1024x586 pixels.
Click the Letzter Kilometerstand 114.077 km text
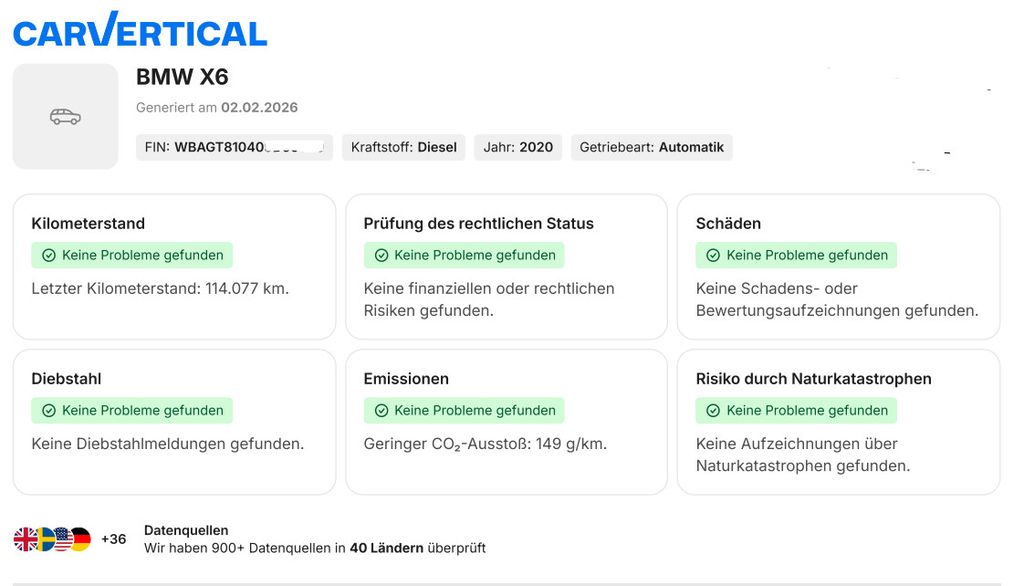160,288
